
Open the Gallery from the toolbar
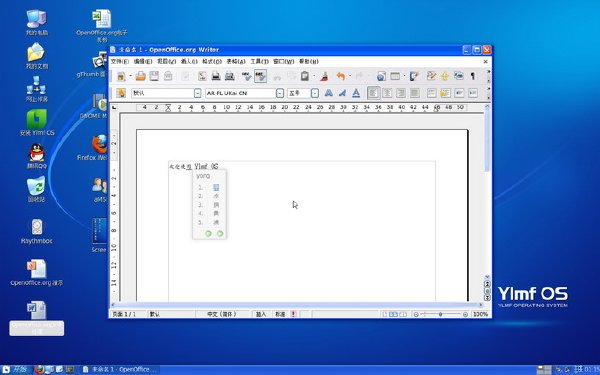(459, 76)
